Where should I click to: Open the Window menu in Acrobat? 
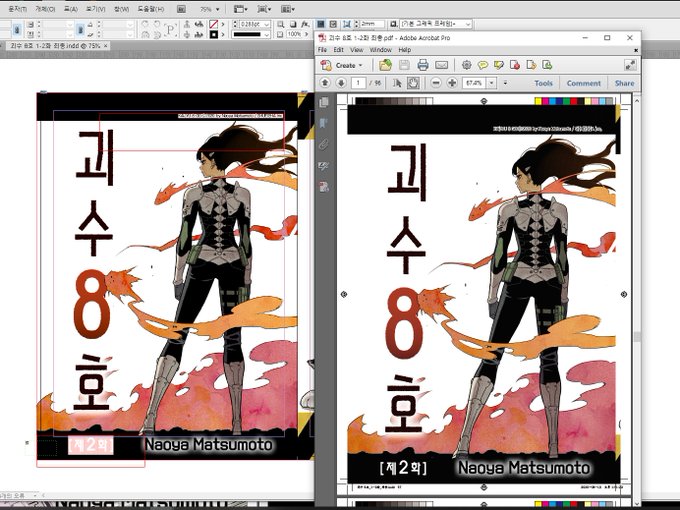coord(381,50)
